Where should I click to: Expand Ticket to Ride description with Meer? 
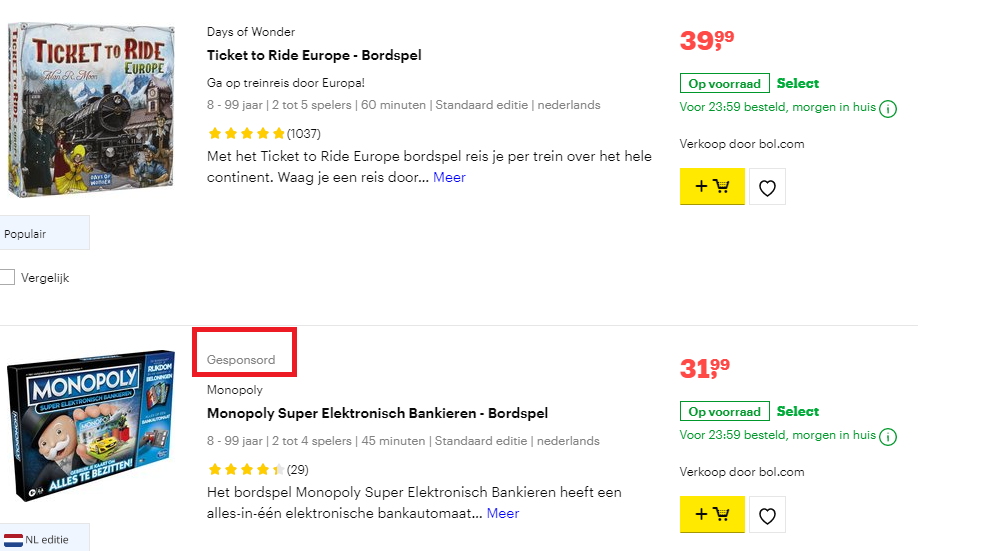click(449, 177)
